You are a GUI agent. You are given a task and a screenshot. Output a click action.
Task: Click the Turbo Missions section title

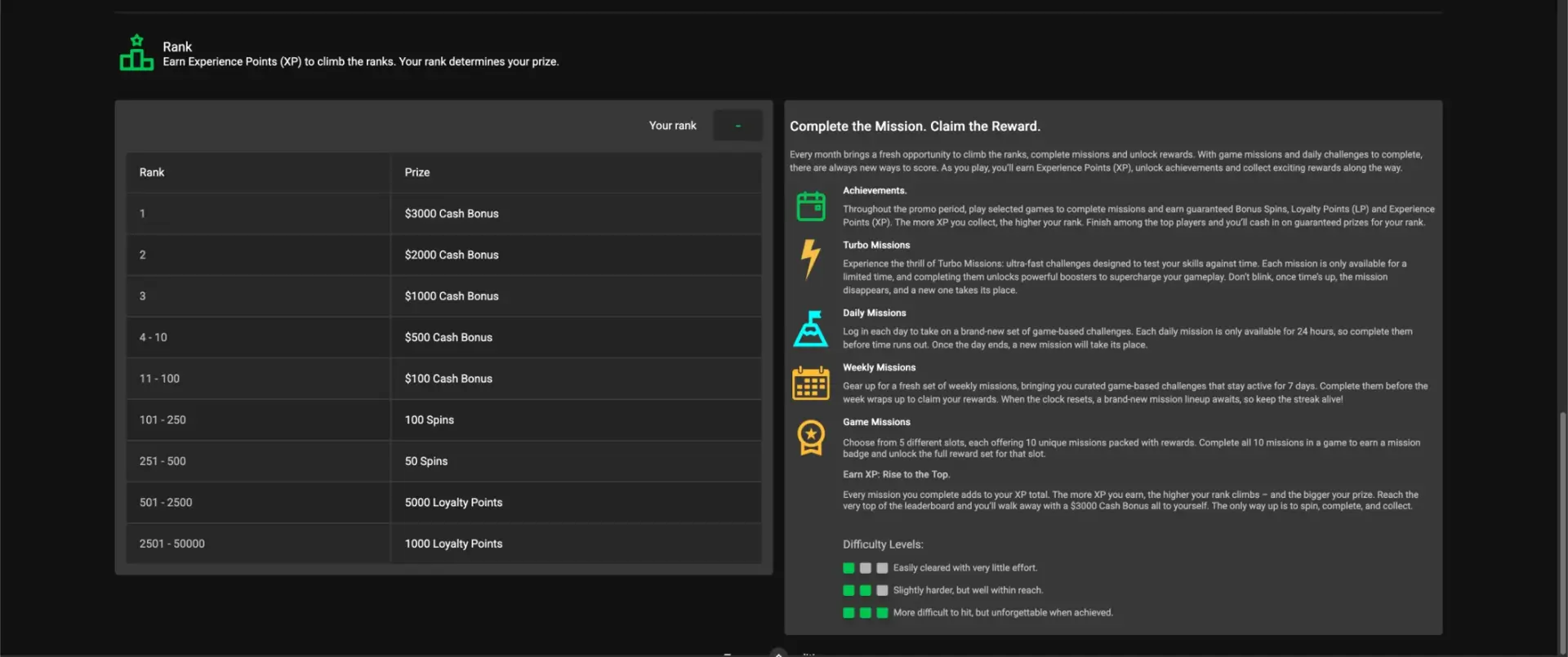(x=876, y=245)
